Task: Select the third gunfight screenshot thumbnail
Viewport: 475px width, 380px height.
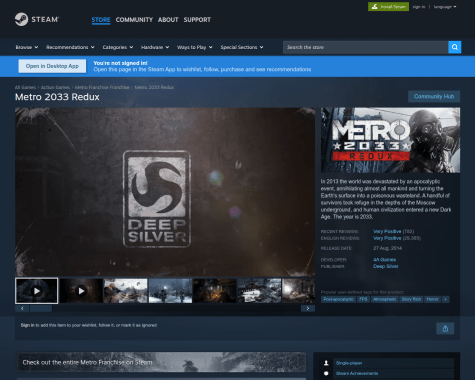Action: click(x=126, y=291)
